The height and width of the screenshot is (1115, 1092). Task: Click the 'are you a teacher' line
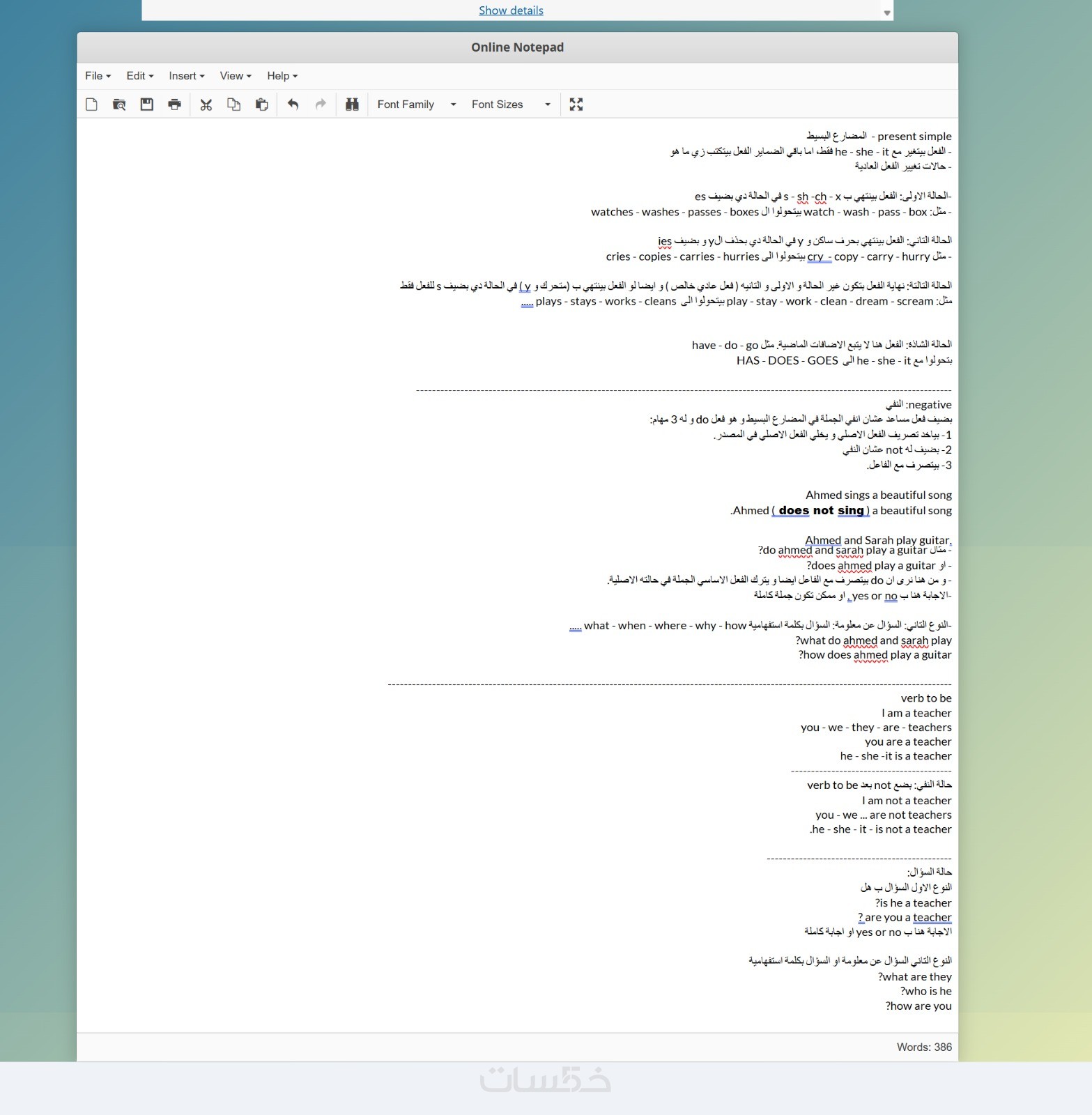[905, 917]
